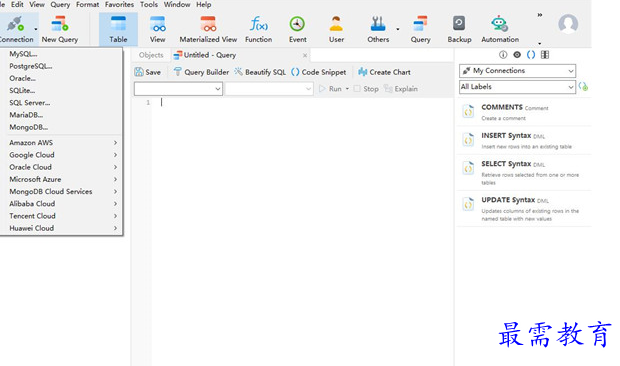
Task: Expand the Run options arrow
Action: (347, 89)
